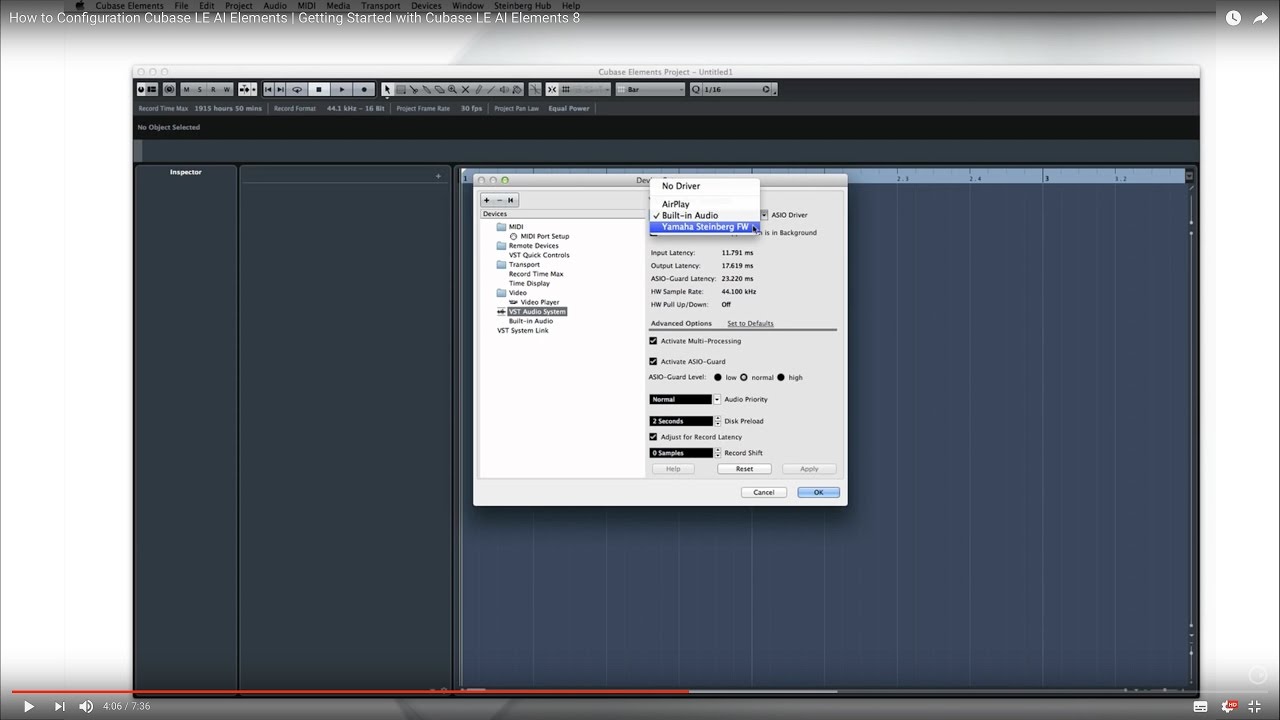Select the Object Selection arrow tool

pyautogui.click(x=388, y=89)
